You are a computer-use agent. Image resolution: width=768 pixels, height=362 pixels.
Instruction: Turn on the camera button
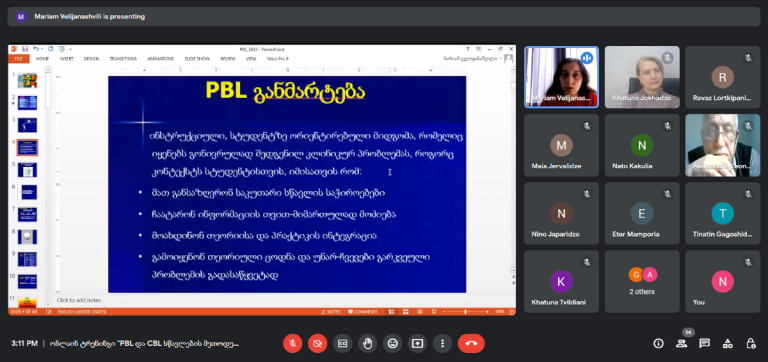pyautogui.click(x=317, y=343)
